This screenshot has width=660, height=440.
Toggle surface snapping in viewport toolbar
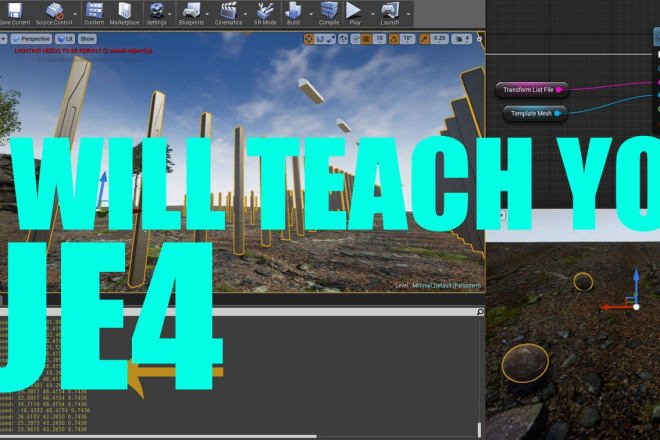[355, 39]
